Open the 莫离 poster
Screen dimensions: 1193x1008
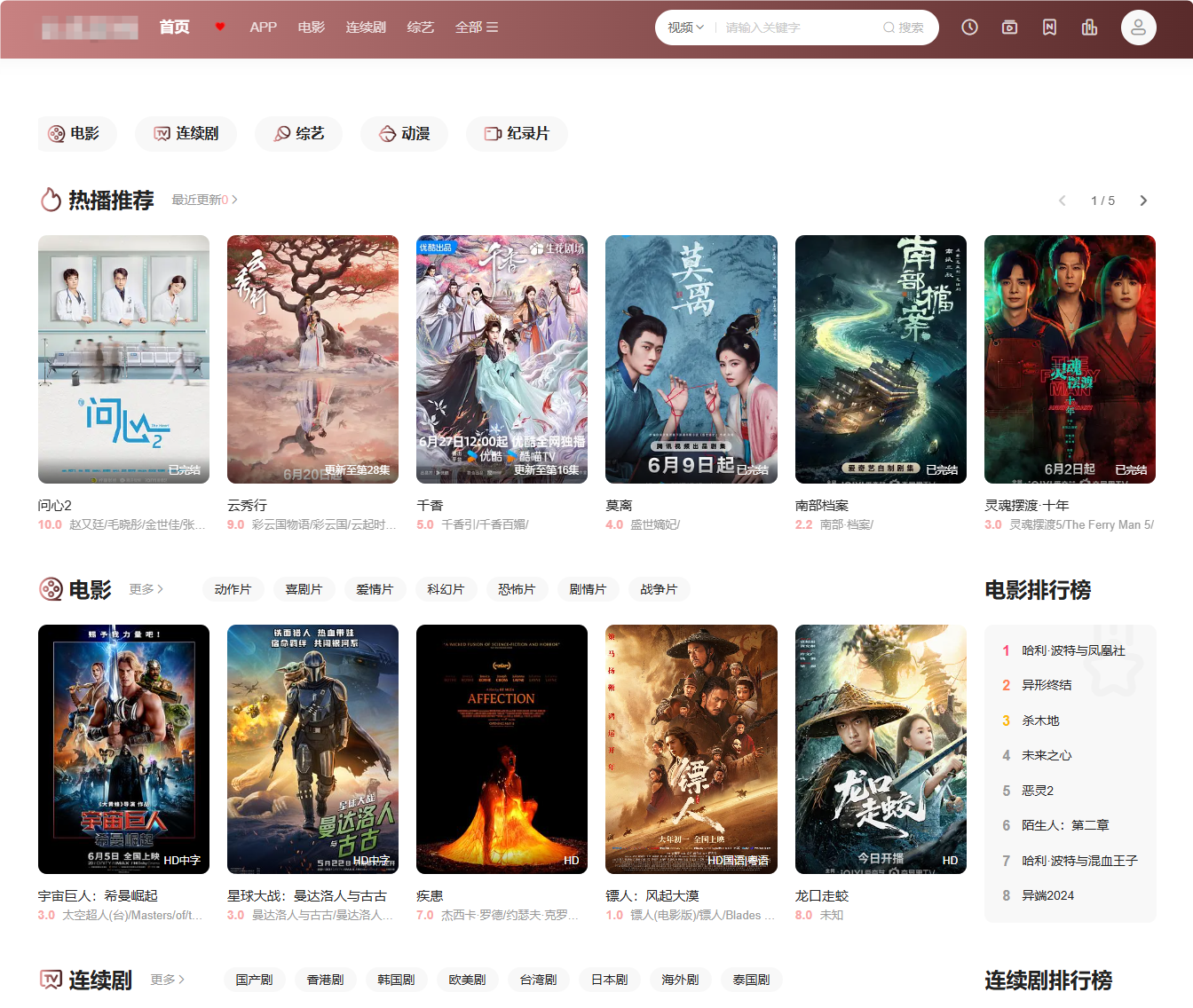point(691,359)
